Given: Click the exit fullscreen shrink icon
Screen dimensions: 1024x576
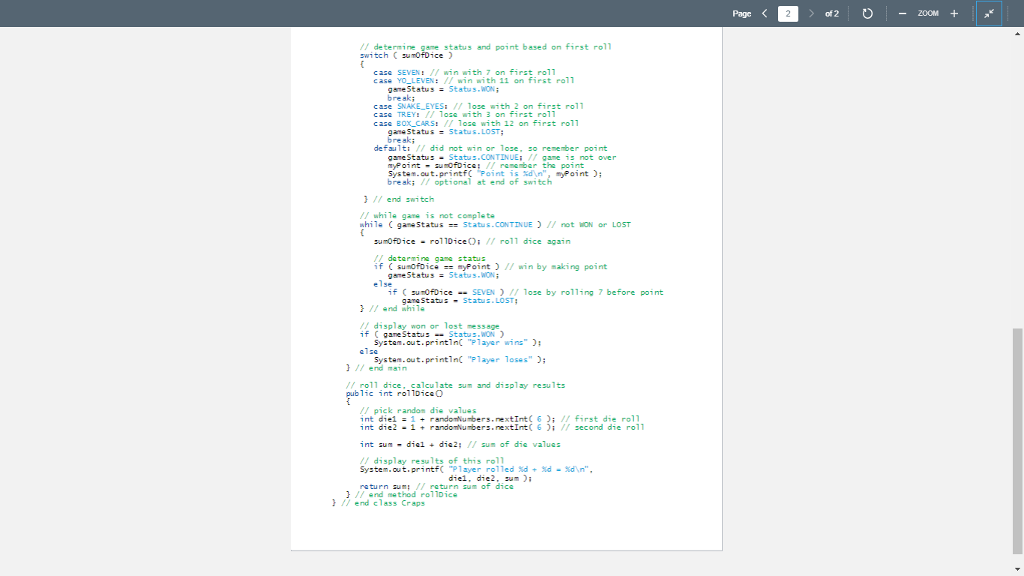Looking at the screenshot, I should [x=988, y=13].
